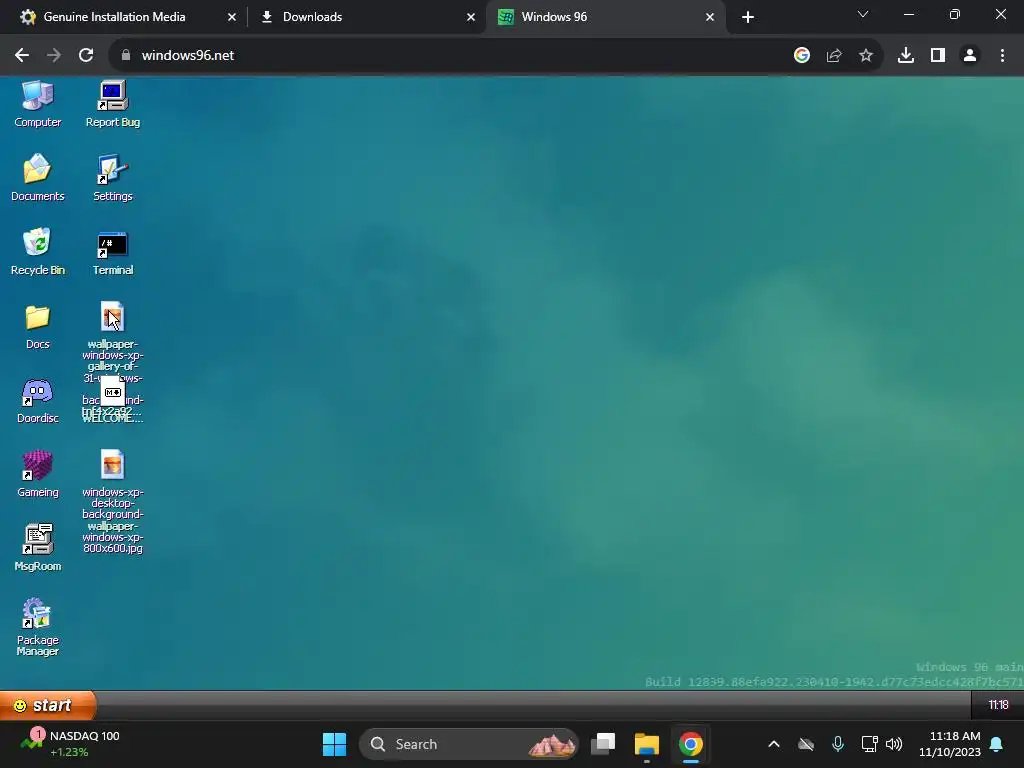Open the notifications bell icon
Screen dimensions: 1024x768
[x=996, y=744]
